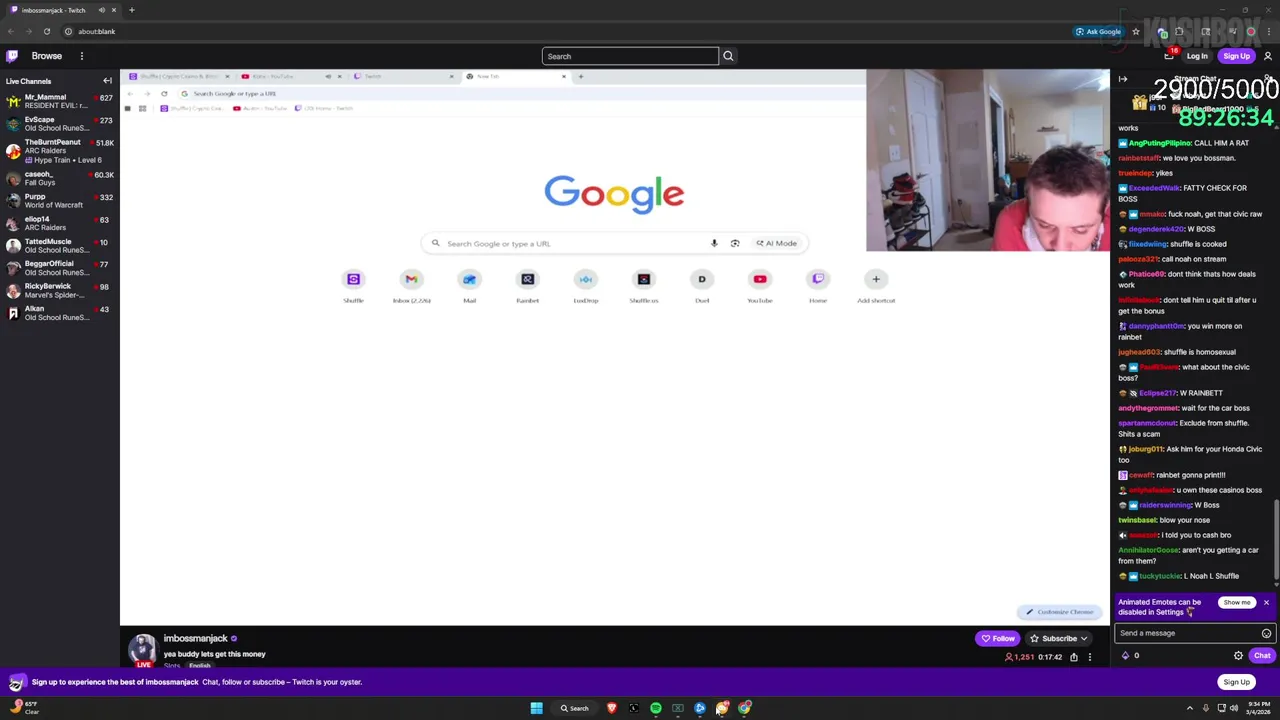This screenshot has height=720, width=1280.
Task: Click the Twitch search input field
Action: click(x=630, y=56)
